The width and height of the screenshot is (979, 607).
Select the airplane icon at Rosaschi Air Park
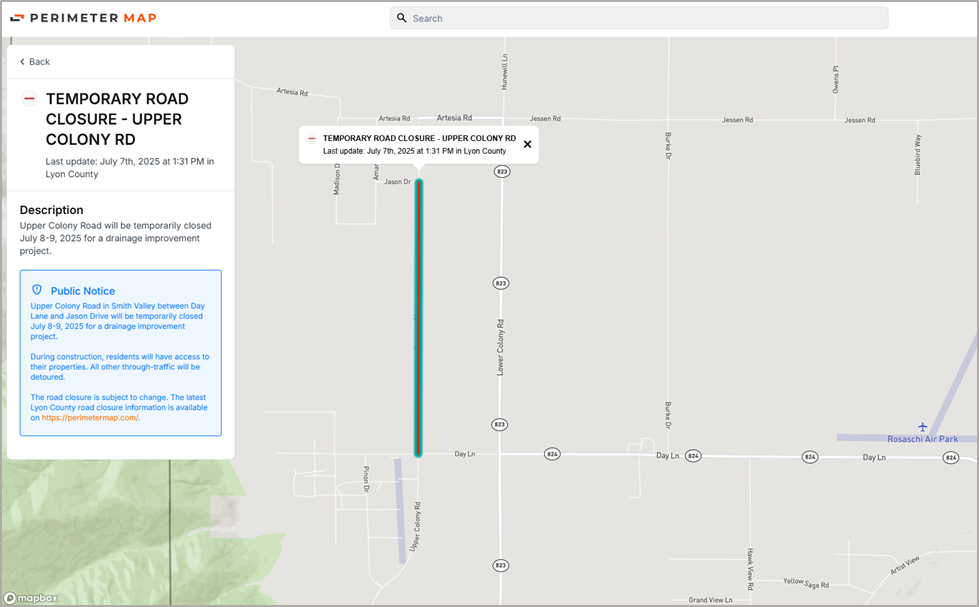(x=922, y=425)
